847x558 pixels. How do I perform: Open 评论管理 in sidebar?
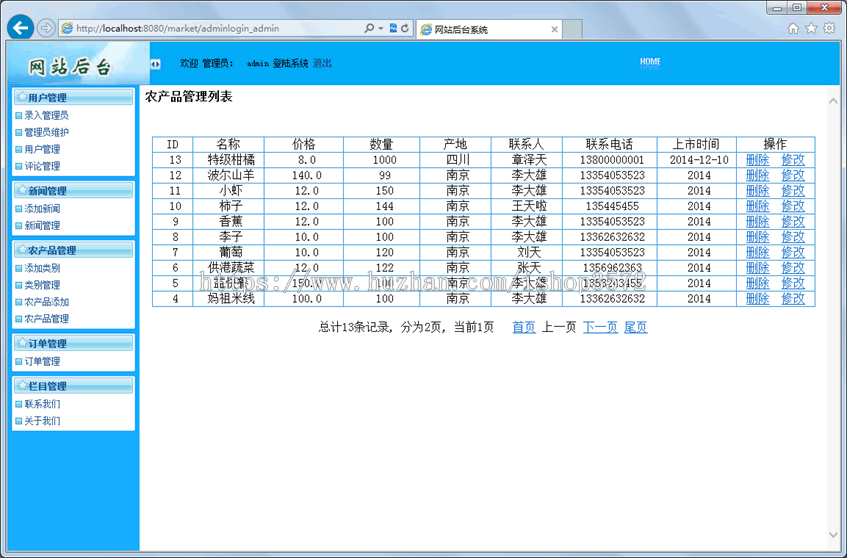tap(42, 166)
